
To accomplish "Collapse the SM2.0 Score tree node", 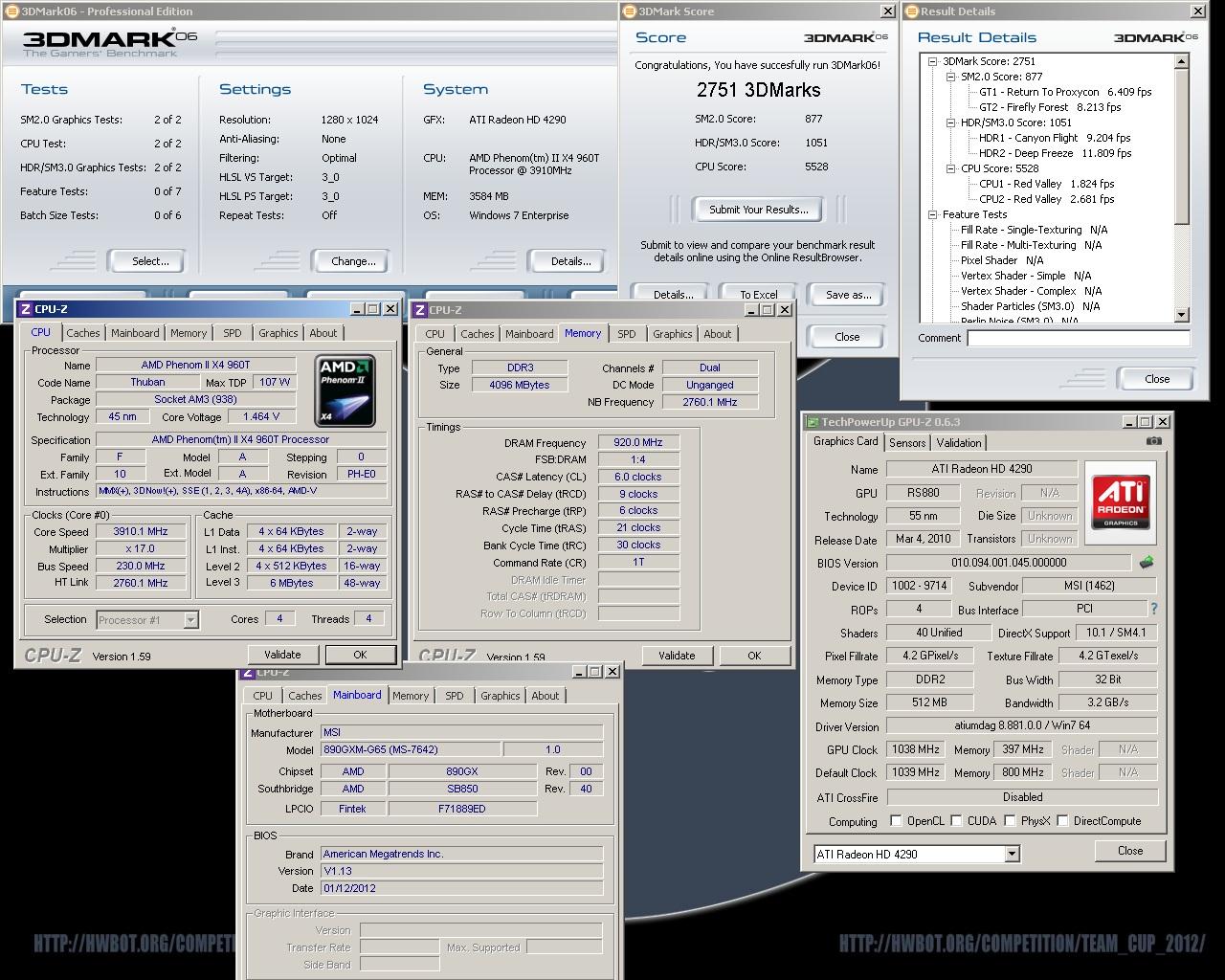I will tap(951, 77).
